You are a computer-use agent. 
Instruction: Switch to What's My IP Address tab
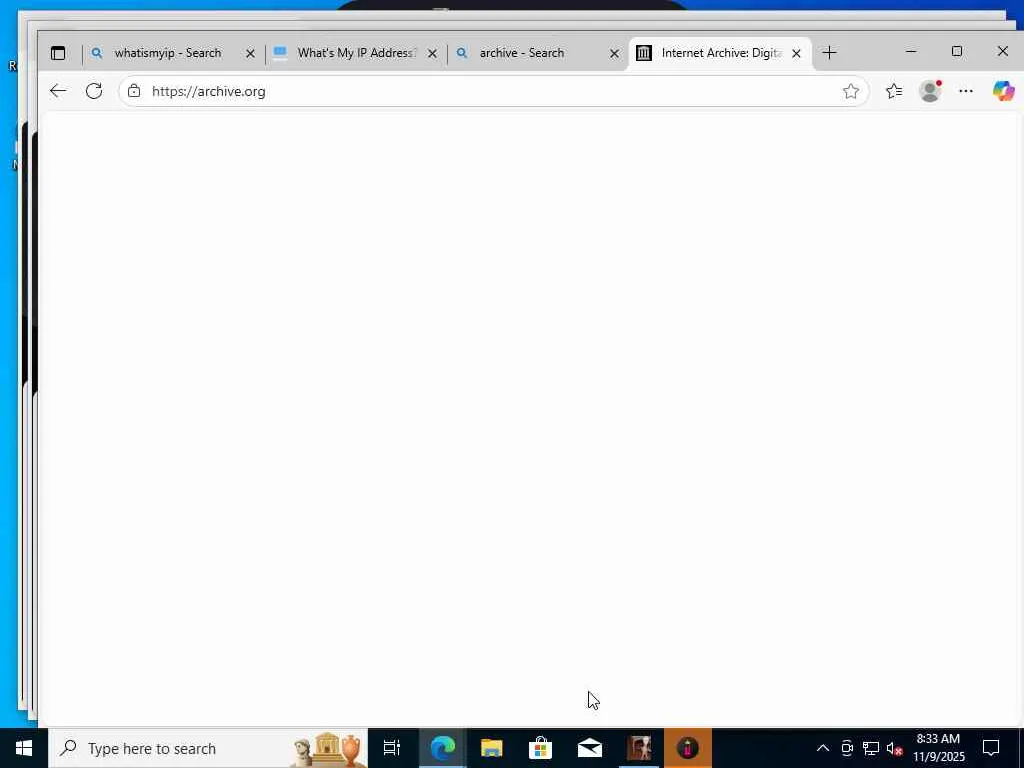point(355,53)
